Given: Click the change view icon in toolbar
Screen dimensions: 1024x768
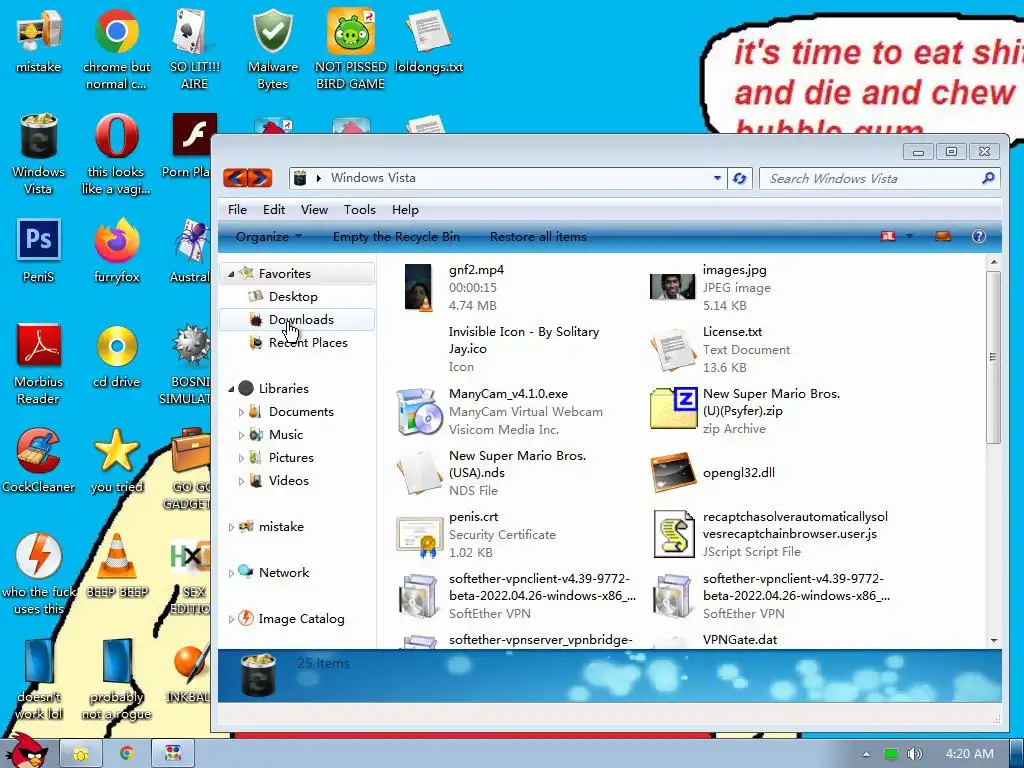Looking at the screenshot, I should [888, 236].
